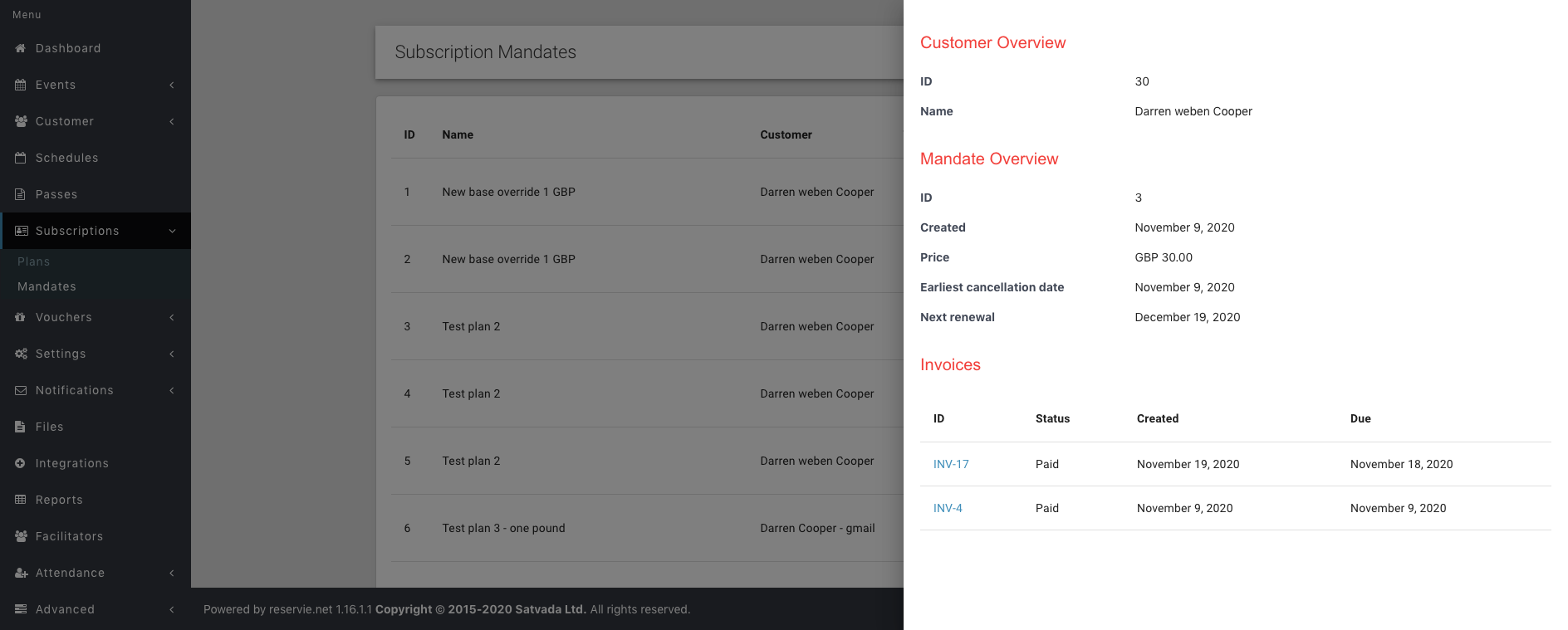Click customer name Darren weben Cooper in overview

click(x=1193, y=111)
